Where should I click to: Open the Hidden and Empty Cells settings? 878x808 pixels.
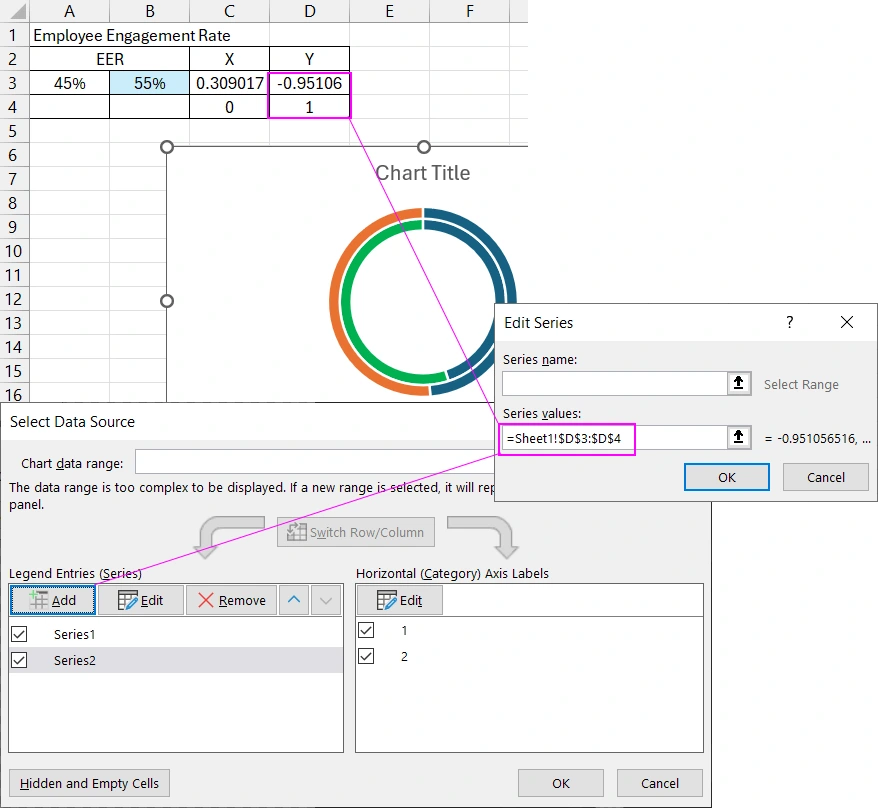(x=89, y=783)
